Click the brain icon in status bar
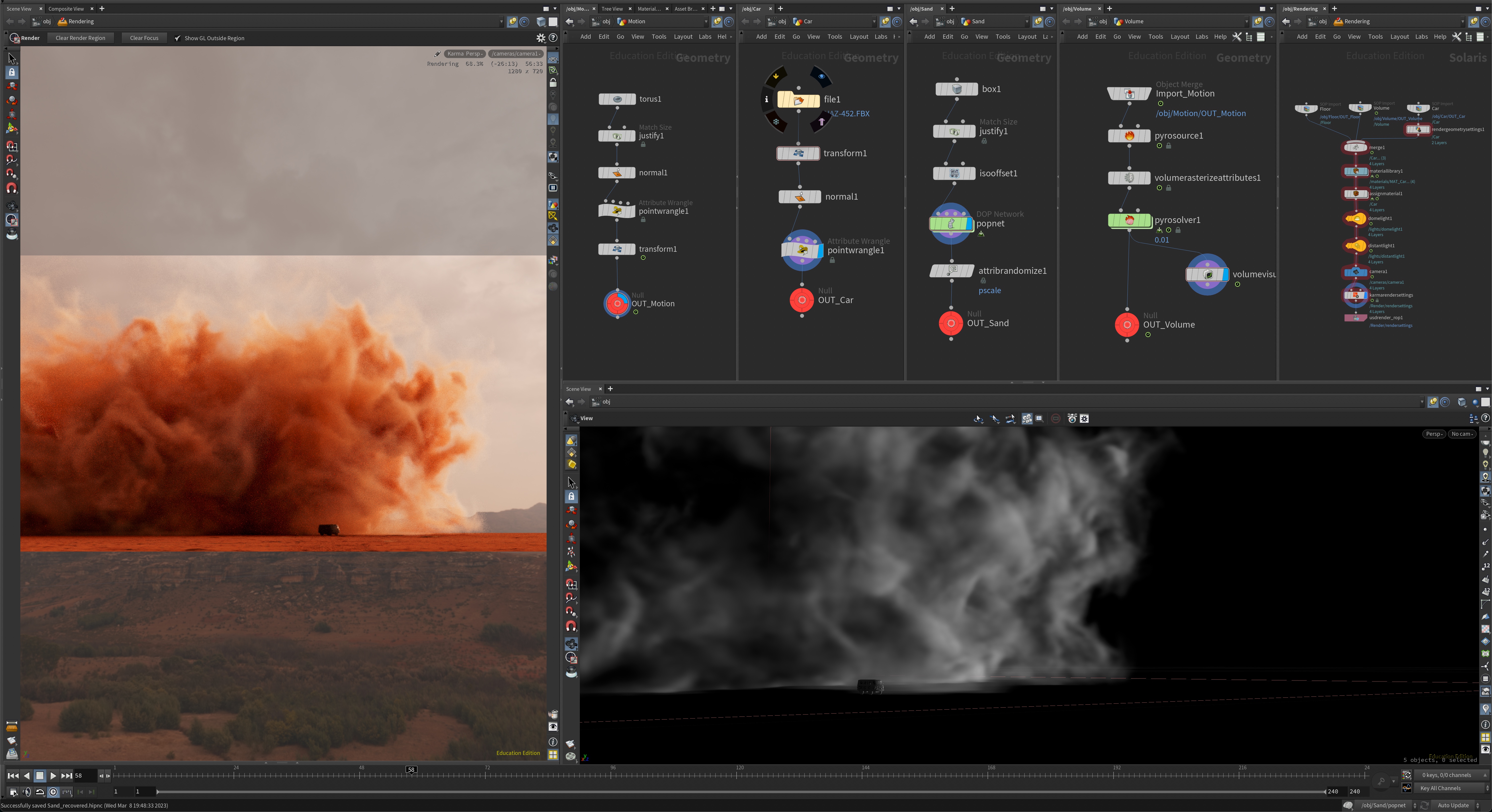The height and width of the screenshot is (812, 1492). click(x=1348, y=806)
